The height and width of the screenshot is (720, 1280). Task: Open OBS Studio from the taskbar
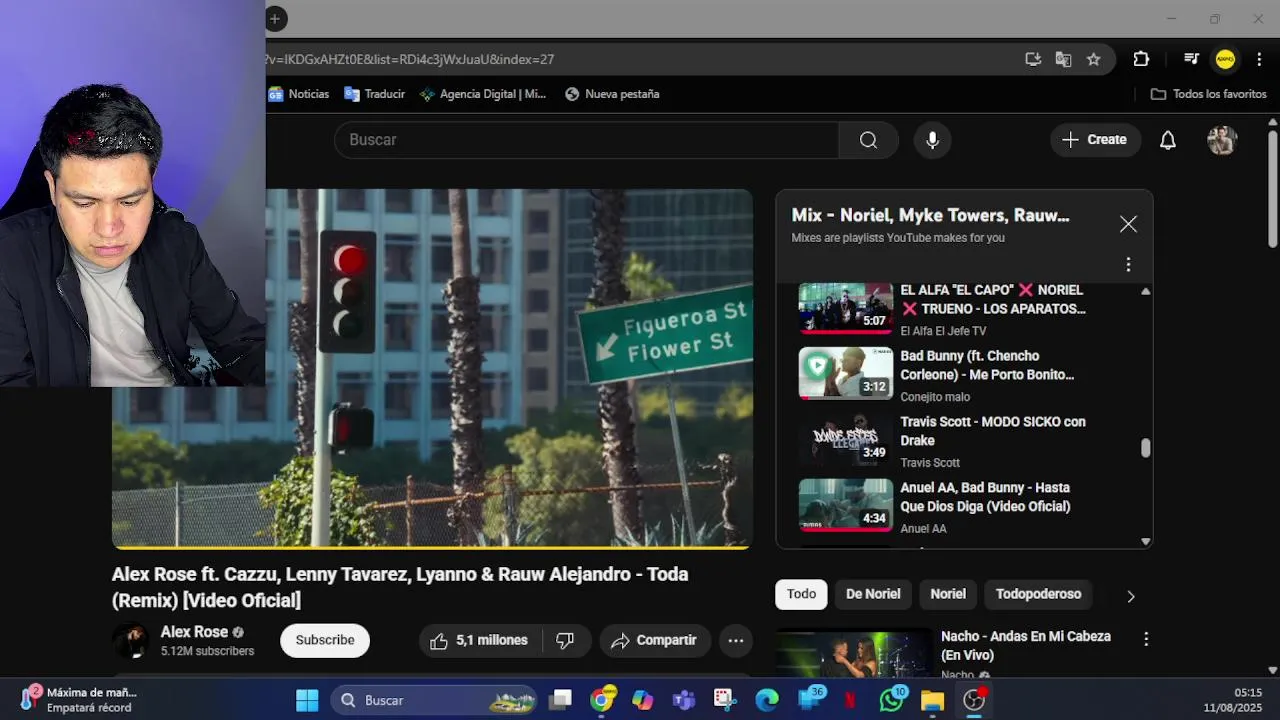tap(974, 700)
